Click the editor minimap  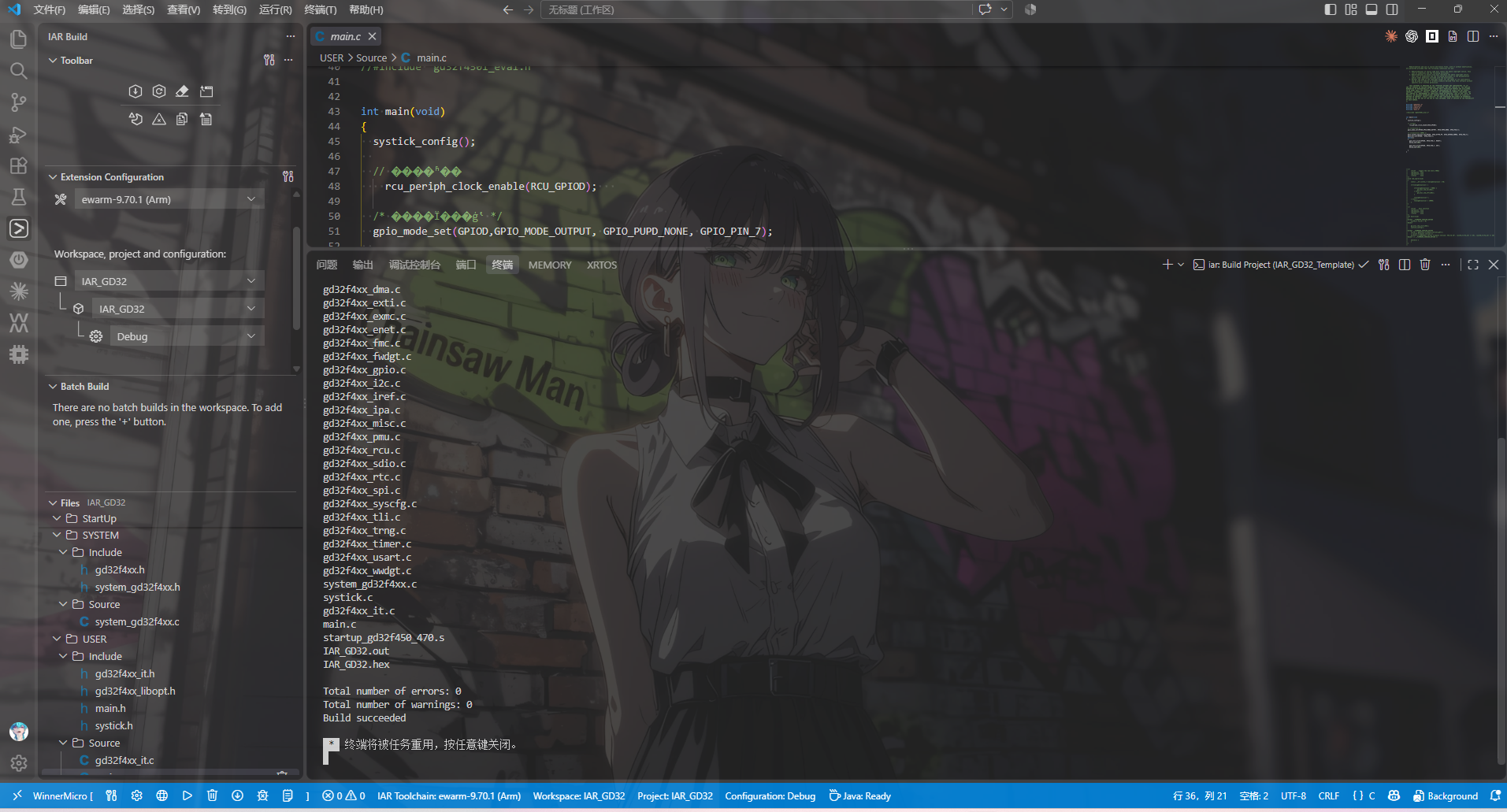pyautogui.click(x=1449, y=155)
